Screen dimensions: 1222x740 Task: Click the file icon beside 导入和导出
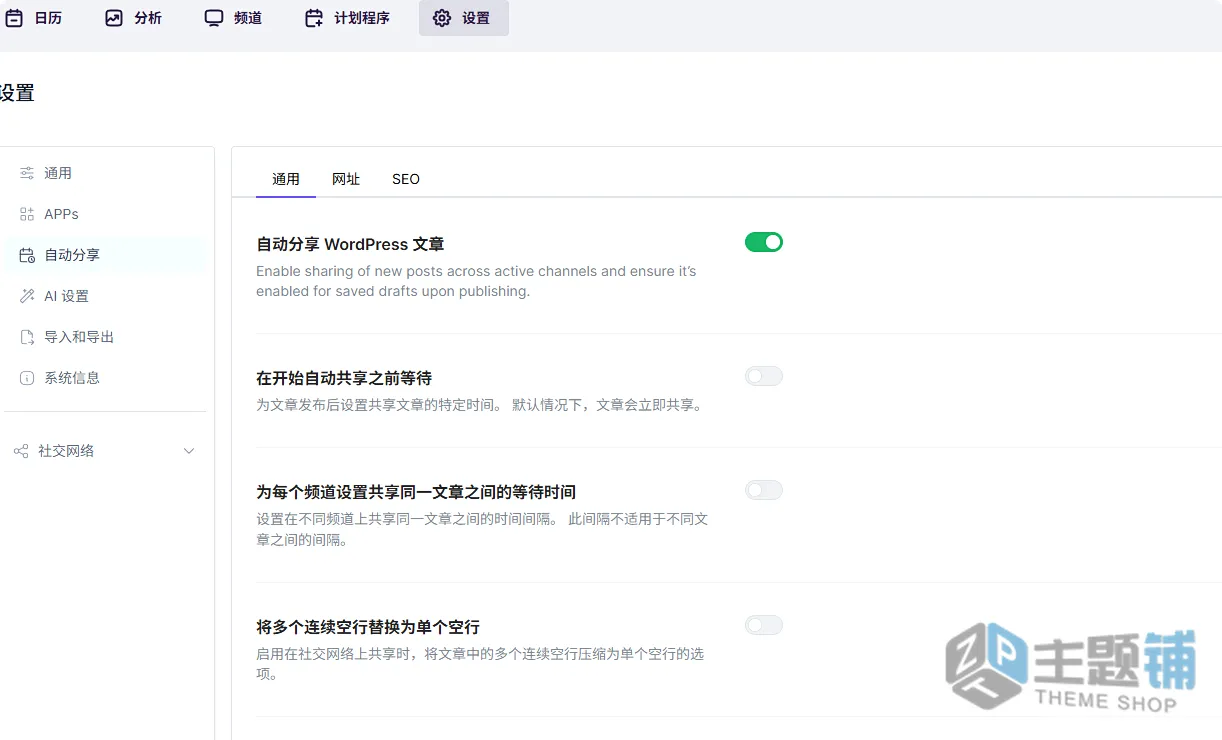pyautogui.click(x=27, y=337)
